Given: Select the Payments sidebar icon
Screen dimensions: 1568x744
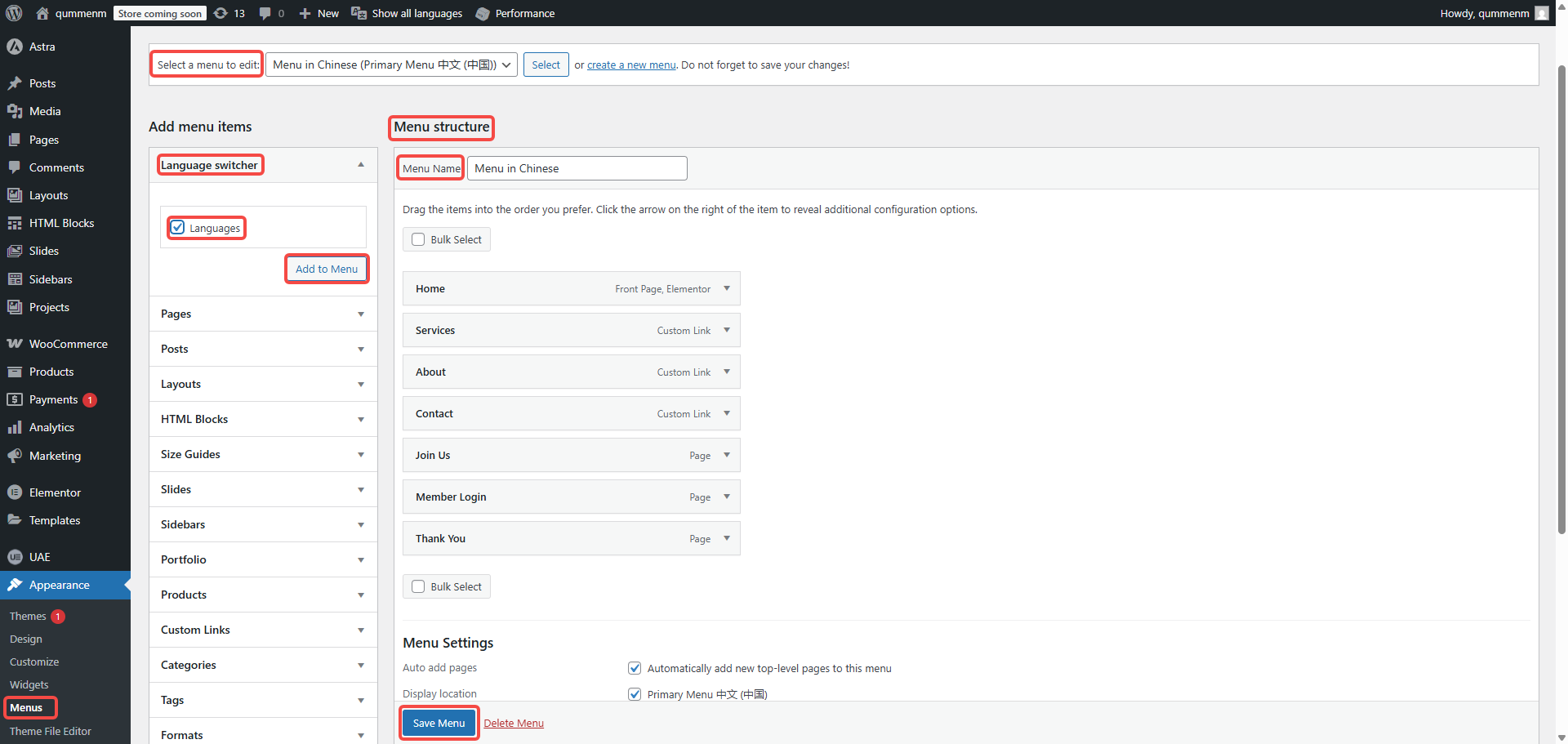Looking at the screenshot, I should click(x=16, y=399).
